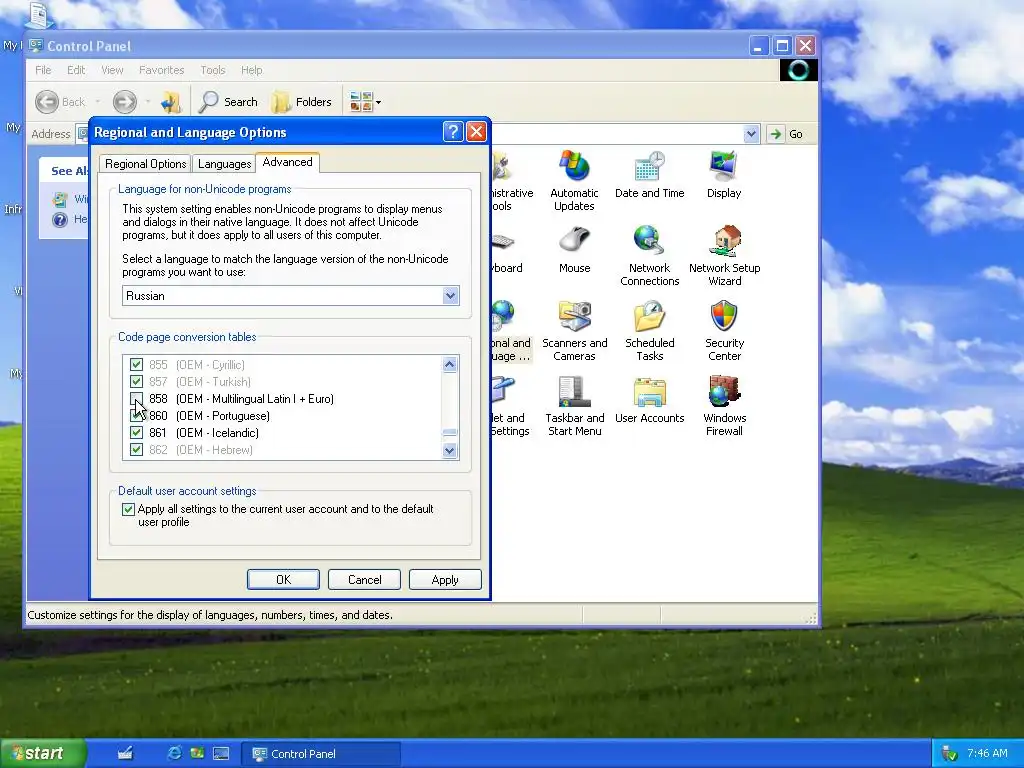
Task: Open Scanners and Cameras icon
Action: coord(574,331)
